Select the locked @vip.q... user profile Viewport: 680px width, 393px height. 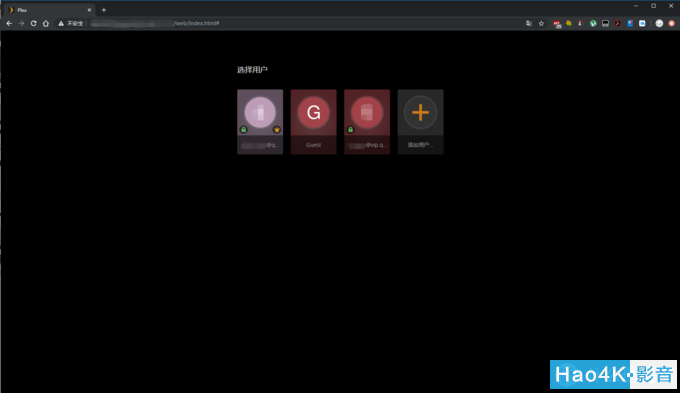click(367, 122)
